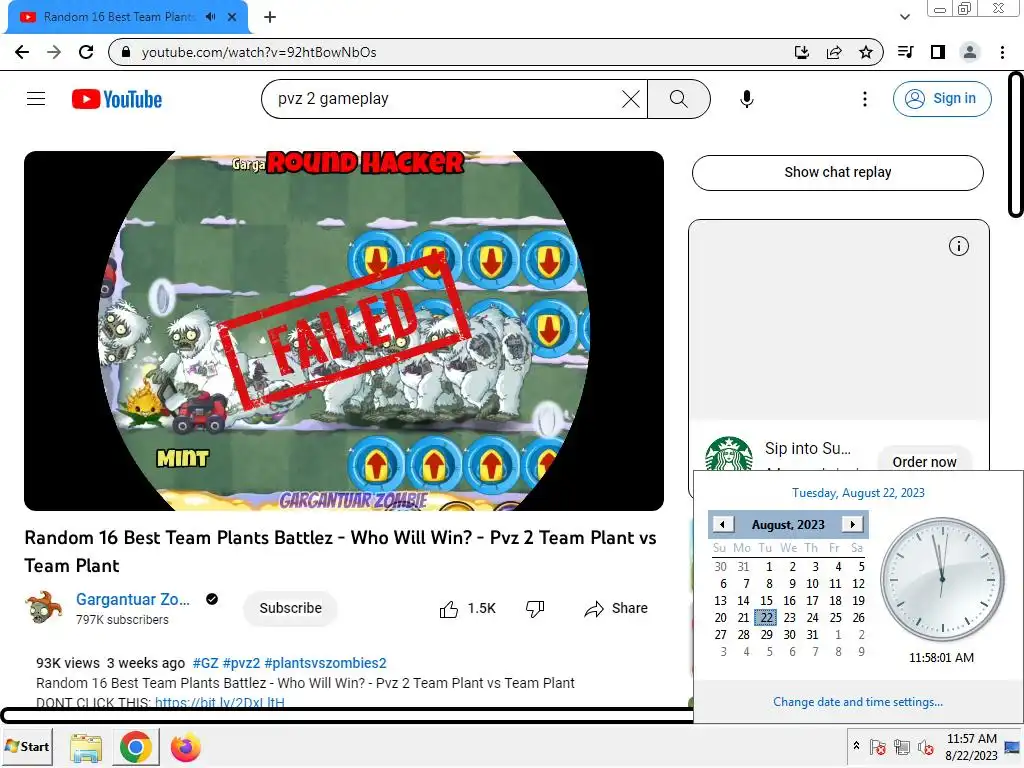Click the page vertical scrollbar
This screenshot has height=768, width=1024.
[x=1016, y=144]
